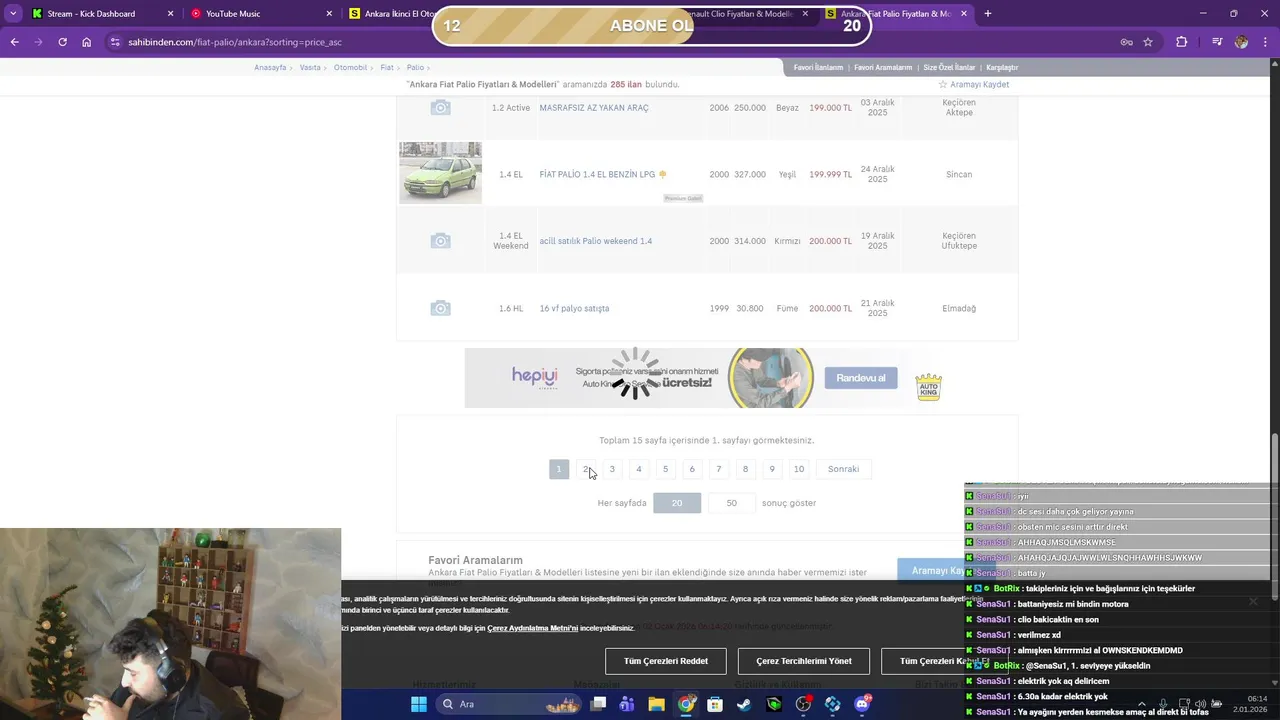
Task: Close the Kick Dashboard tab
Action: coord(170,14)
